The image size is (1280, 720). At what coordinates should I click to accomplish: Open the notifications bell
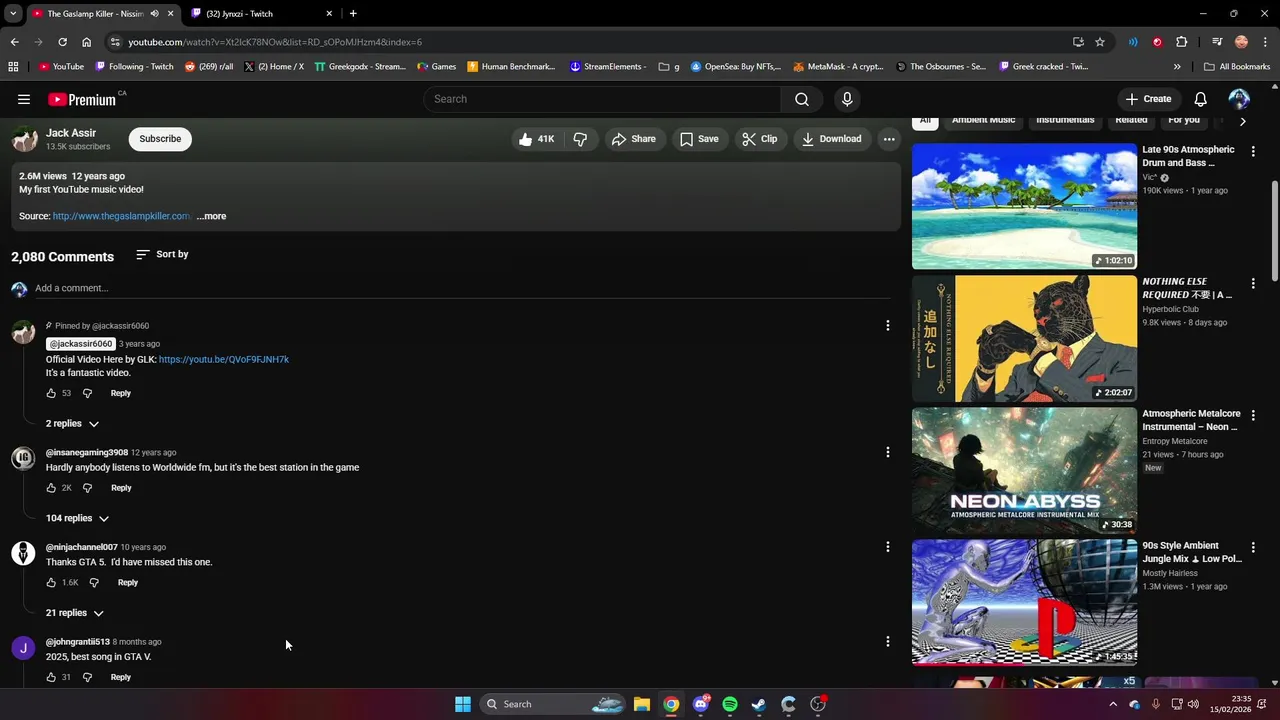pos(1201,99)
